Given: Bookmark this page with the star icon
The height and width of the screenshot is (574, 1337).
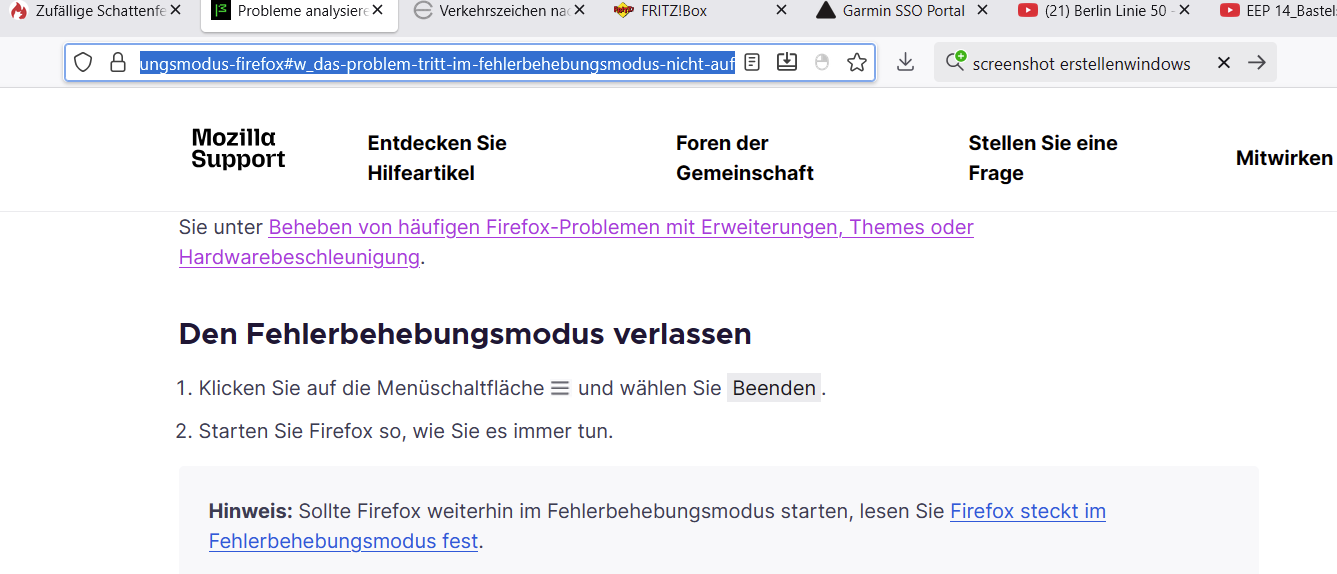Looking at the screenshot, I should click(x=857, y=62).
